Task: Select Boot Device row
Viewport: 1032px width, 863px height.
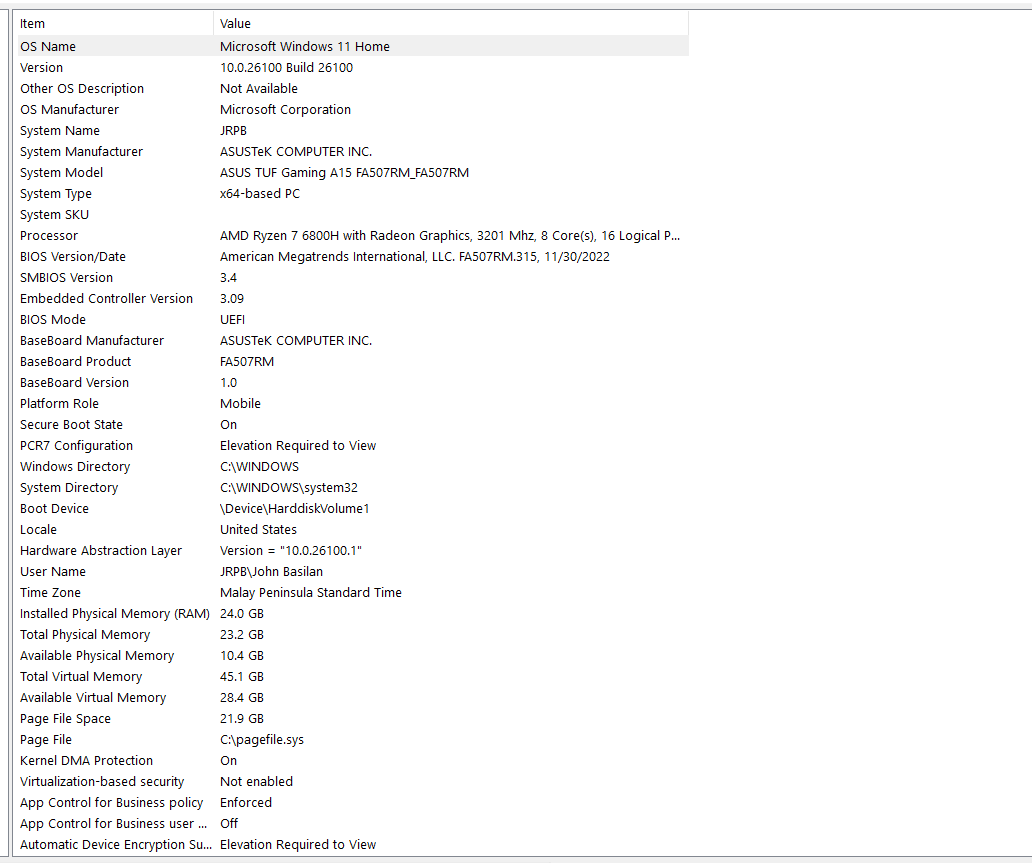Action: [351, 509]
